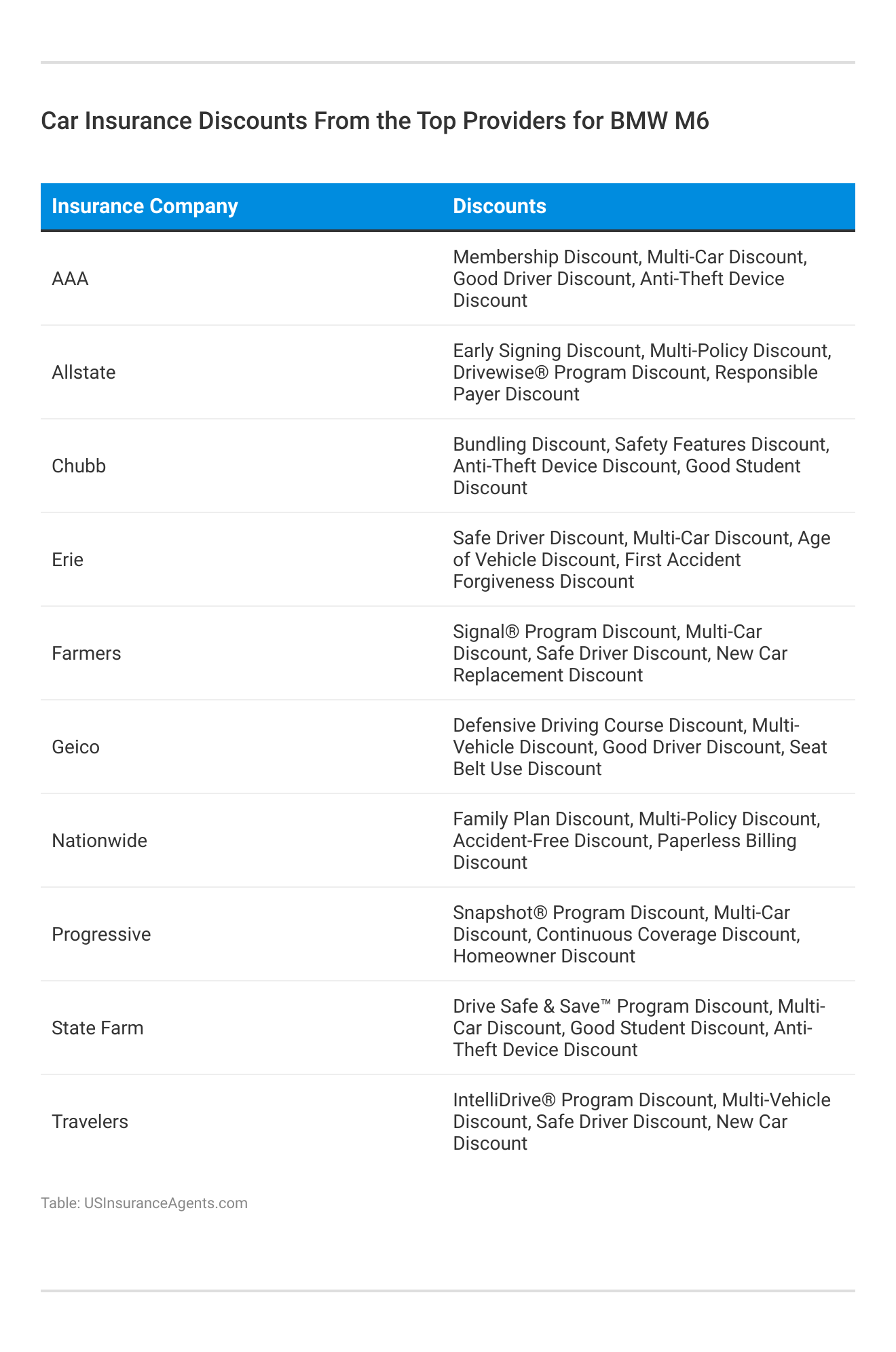Click Progressive's Snapshot Program discounts text

(626, 935)
